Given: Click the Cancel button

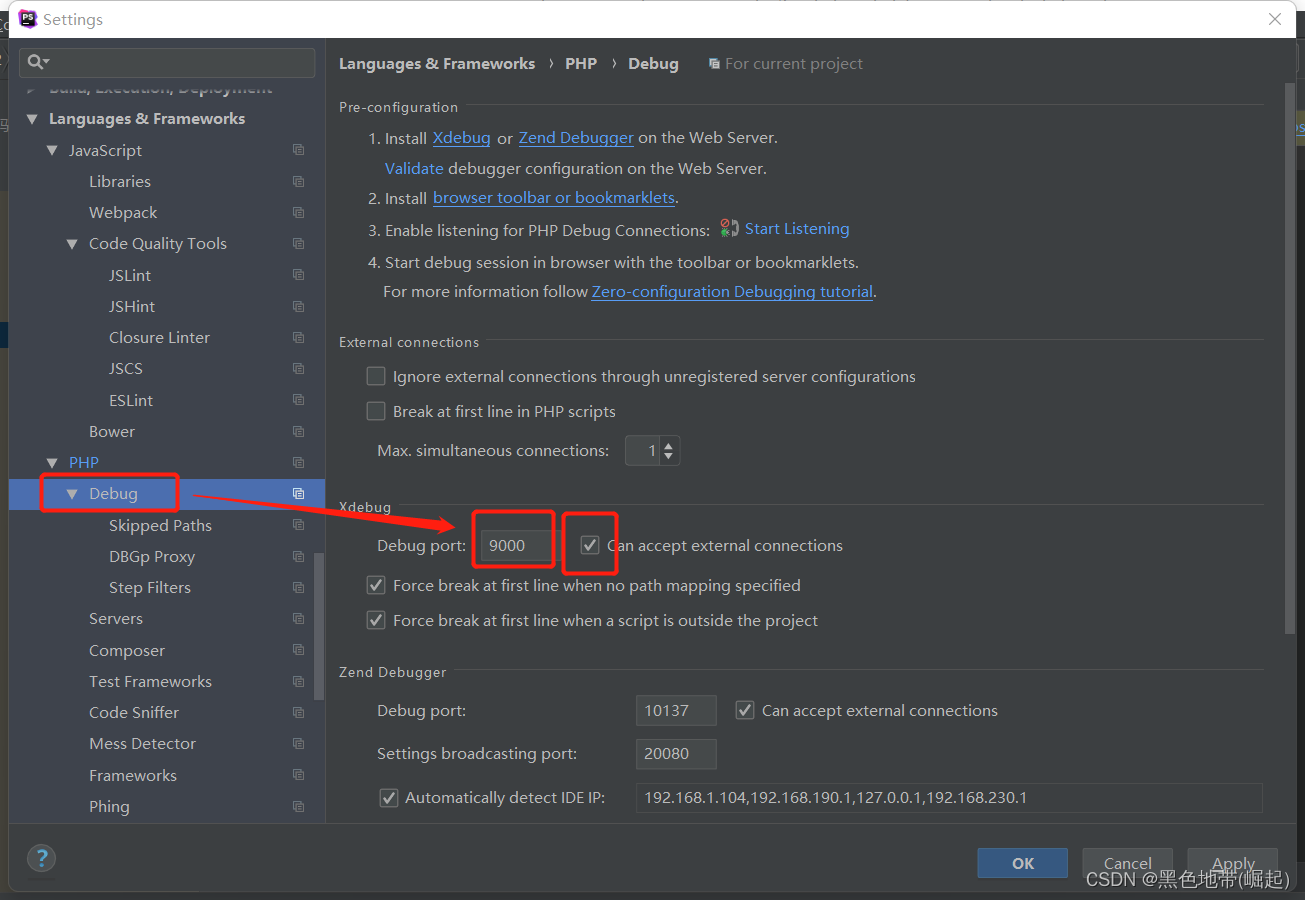Looking at the screenshot, I should [x=1128, y=863].
